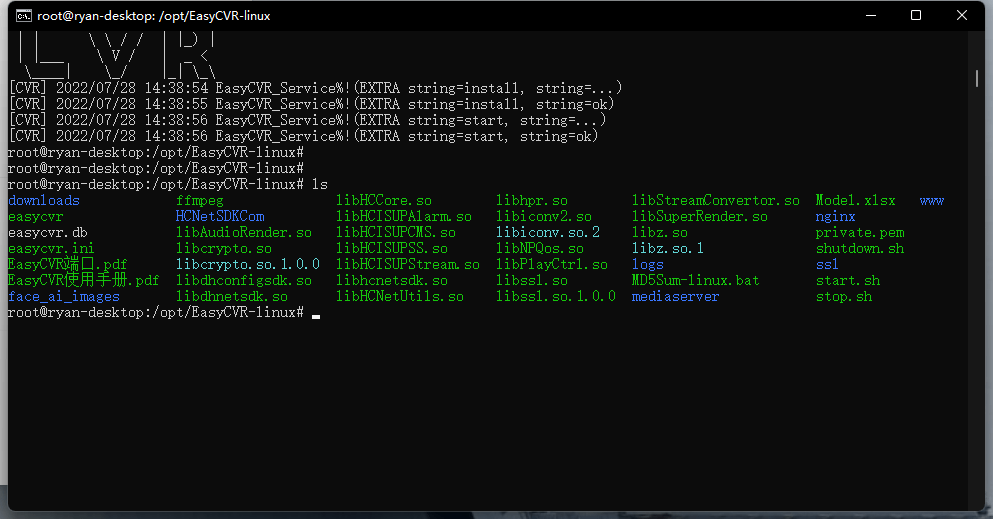Select the 'libdhconfigsdk.so' file name

pyautogui.click(x=244, y=280)
